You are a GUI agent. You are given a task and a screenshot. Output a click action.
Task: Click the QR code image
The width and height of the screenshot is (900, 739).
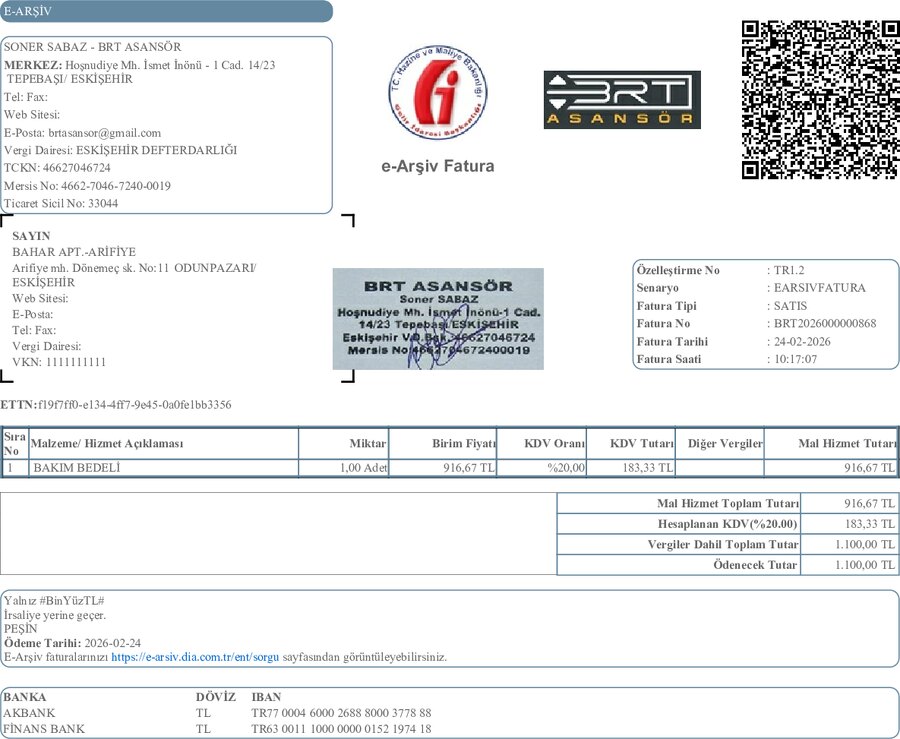pos(821,100)
